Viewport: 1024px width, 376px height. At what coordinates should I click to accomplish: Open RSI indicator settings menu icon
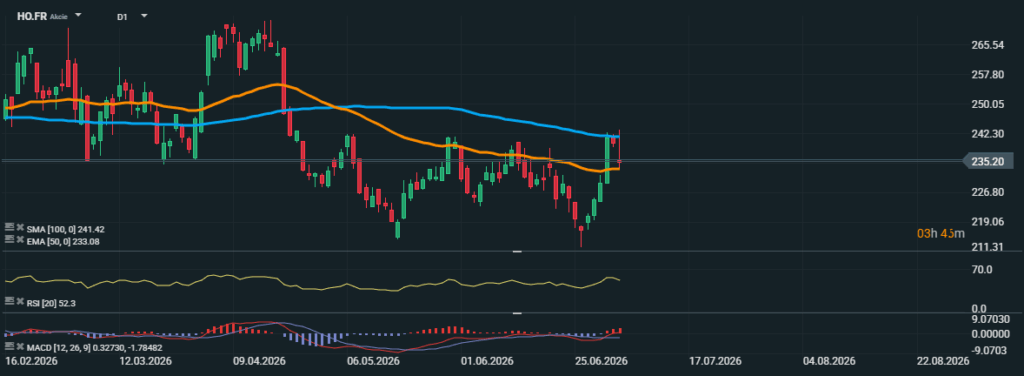pos(9,301)
